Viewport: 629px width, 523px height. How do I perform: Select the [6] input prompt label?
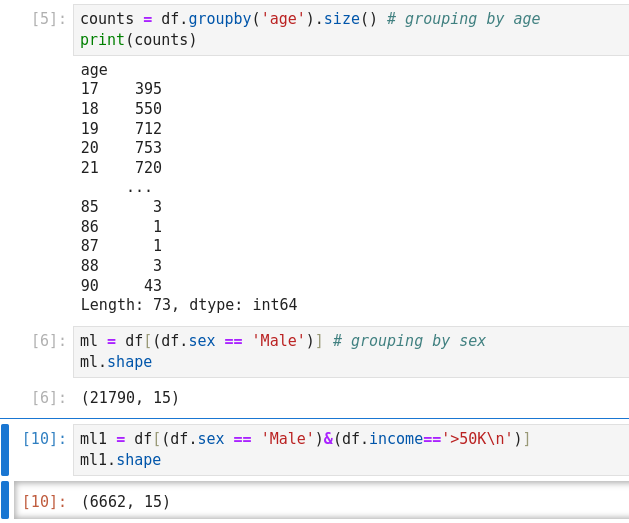[48, 341]
